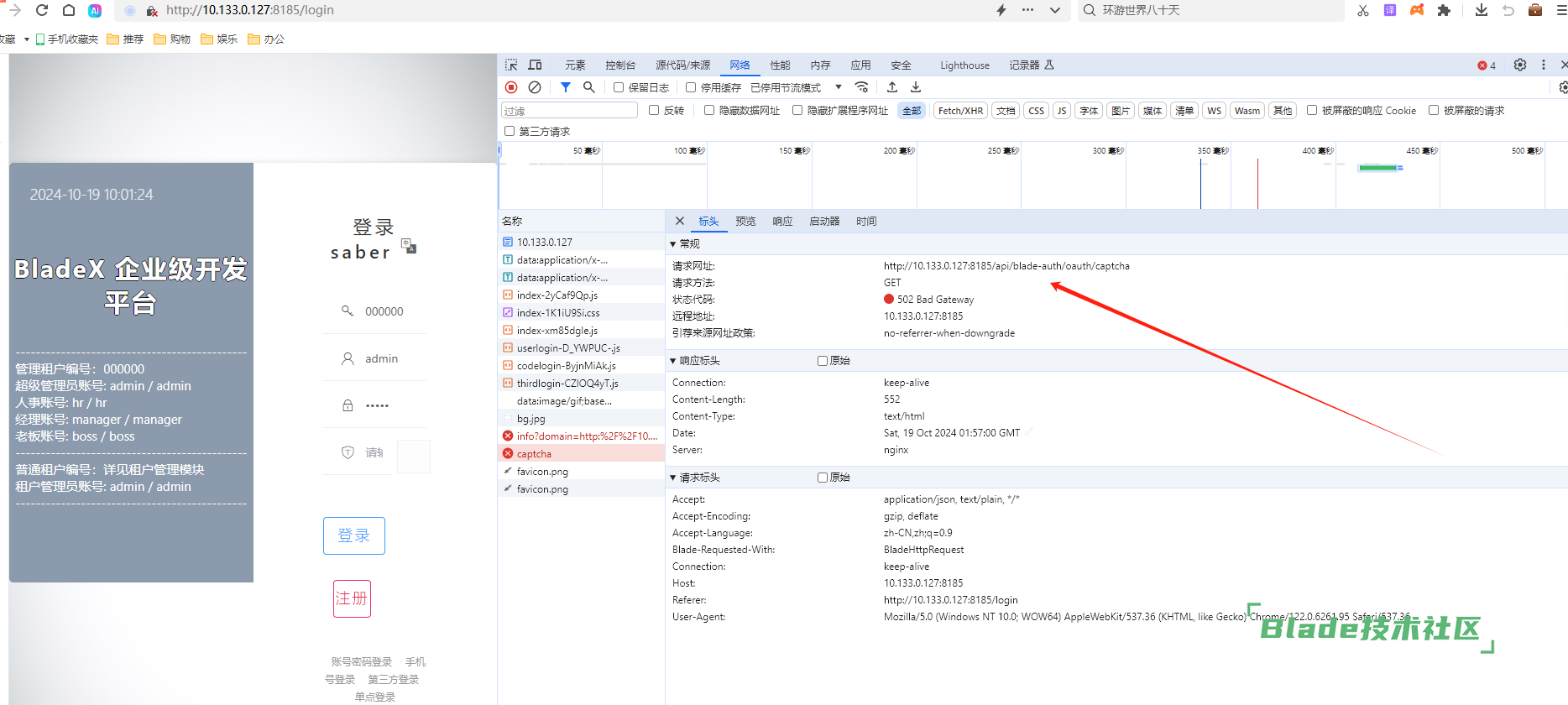This screenshot has height=705, width=1568.
Task: Open the throttling mode dropdown
Action: pos(796,87)
